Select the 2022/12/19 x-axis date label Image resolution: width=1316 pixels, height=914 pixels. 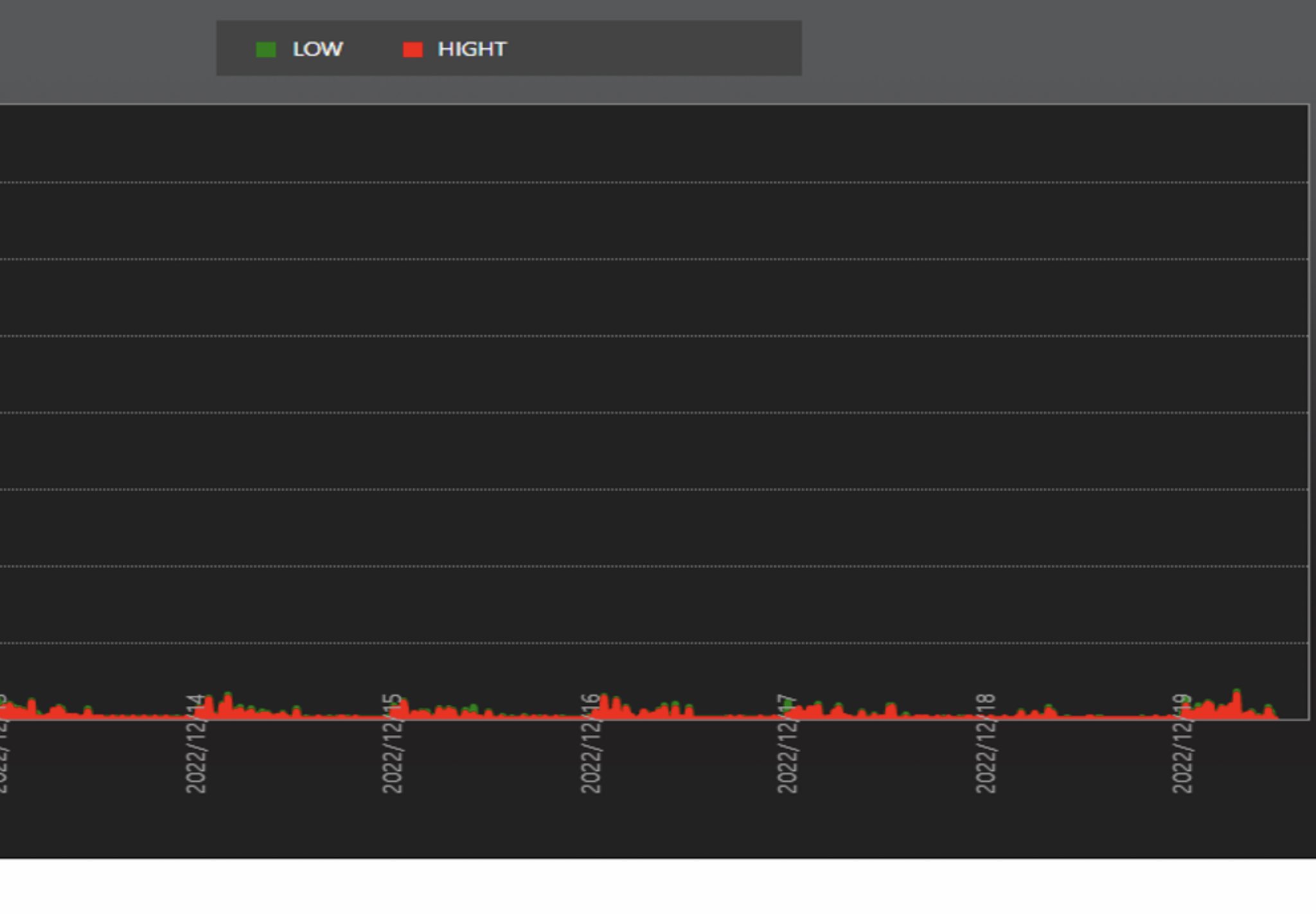(x=1182, y=744)
